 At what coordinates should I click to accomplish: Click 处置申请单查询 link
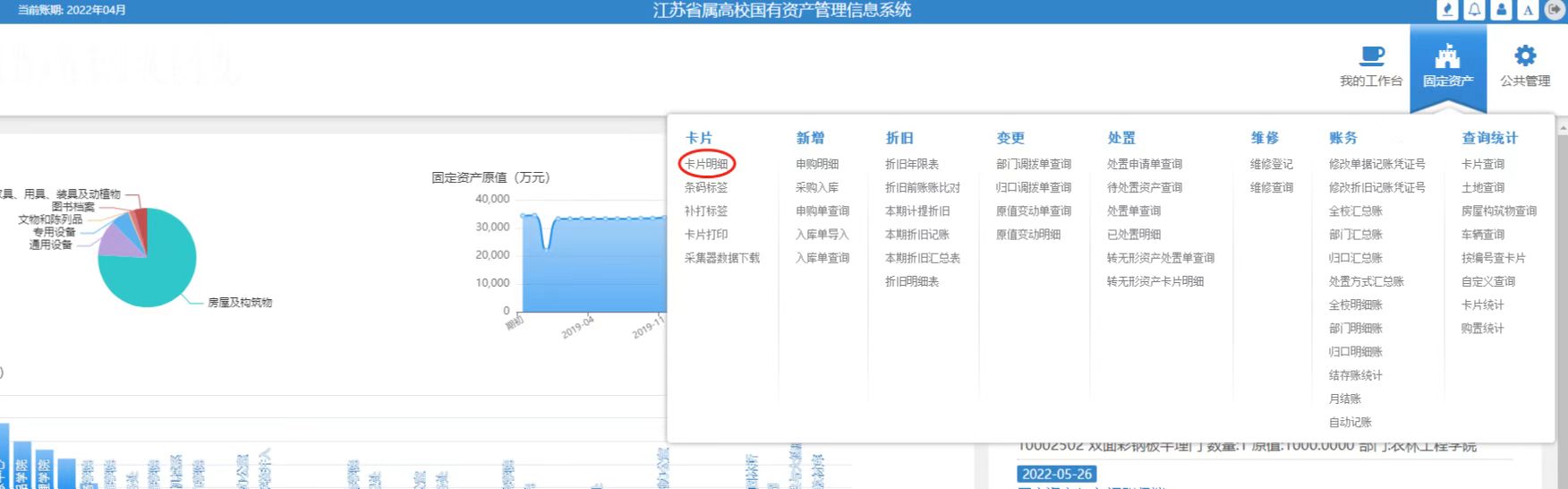[1144, 164]
